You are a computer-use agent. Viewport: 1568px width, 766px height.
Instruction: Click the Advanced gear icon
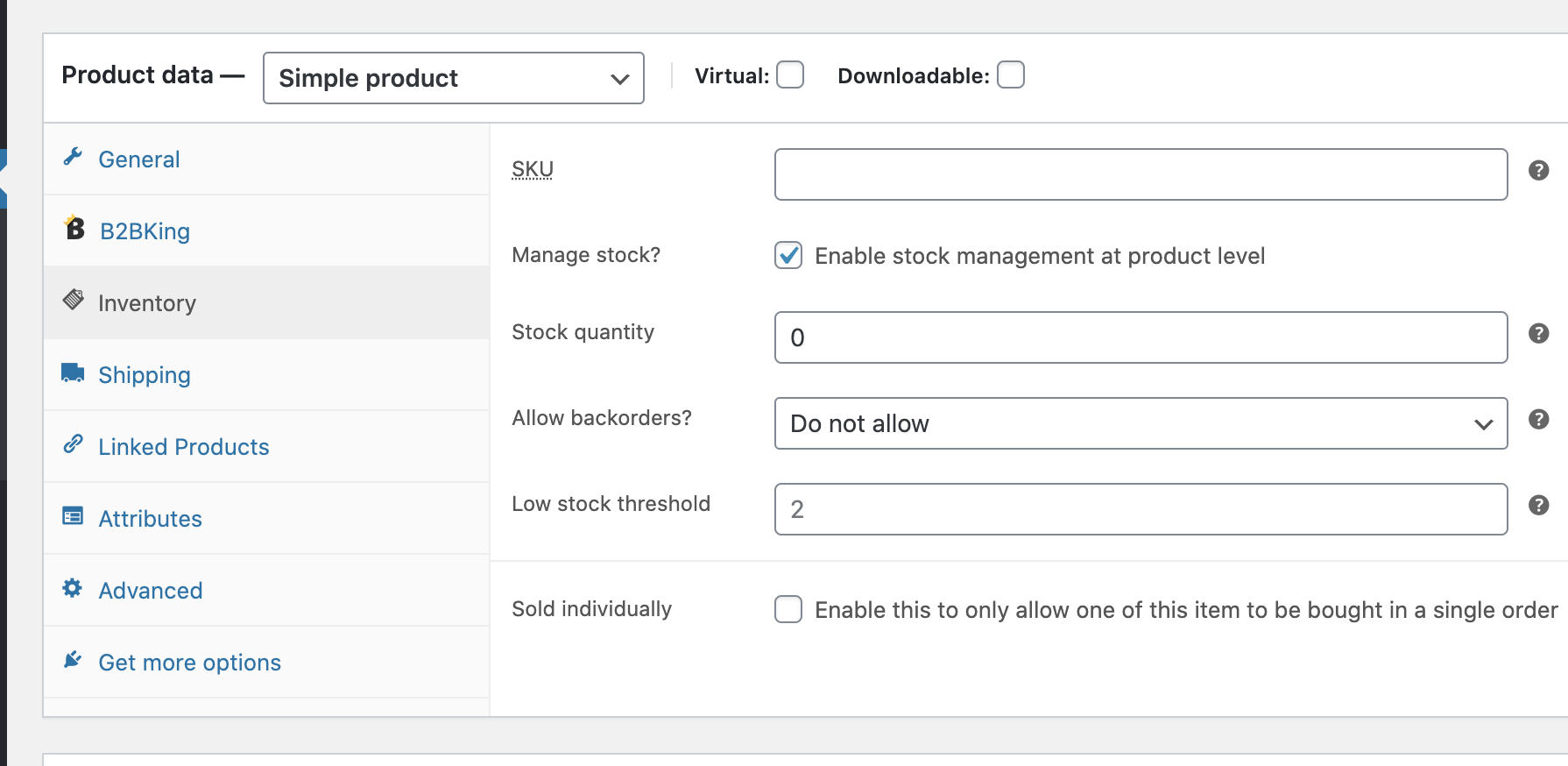click(x=73, y=588)
